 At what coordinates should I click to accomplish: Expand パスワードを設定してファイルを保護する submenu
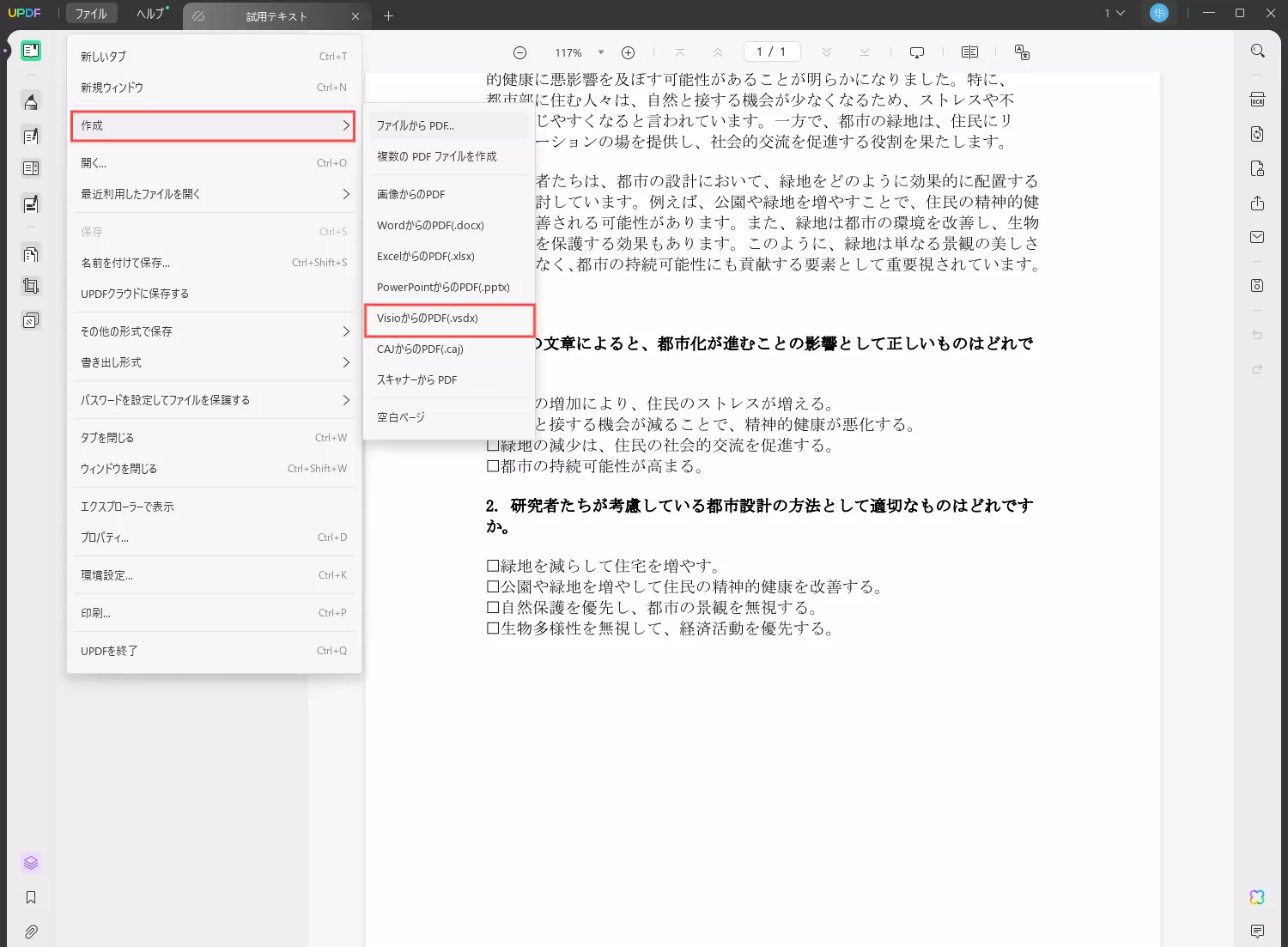215,400
